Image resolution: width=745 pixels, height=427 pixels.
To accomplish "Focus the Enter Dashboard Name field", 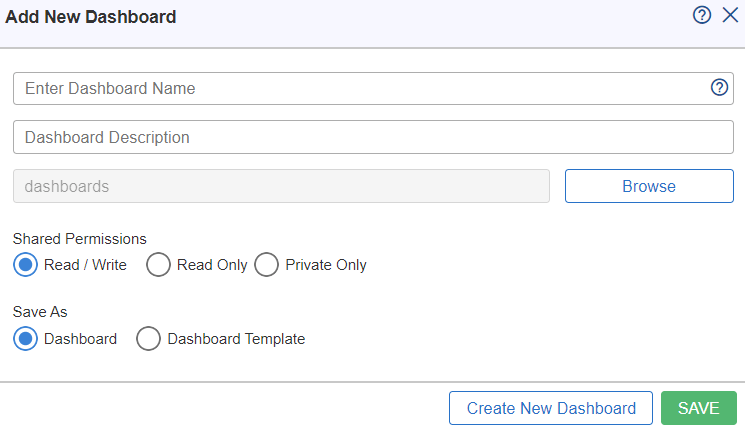I will pyautogui.click(x=373, y=88).
